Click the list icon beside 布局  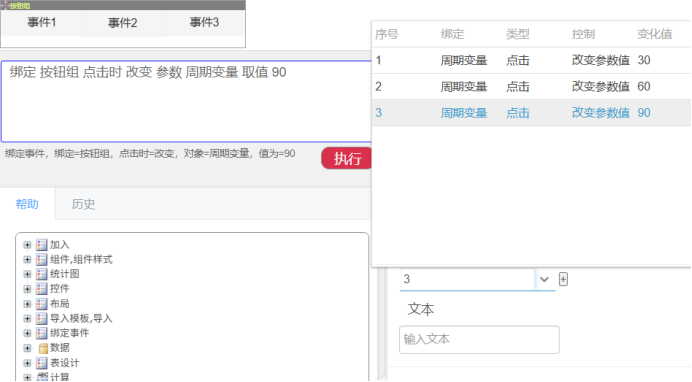pyautogui.click(x=41, y=304)
